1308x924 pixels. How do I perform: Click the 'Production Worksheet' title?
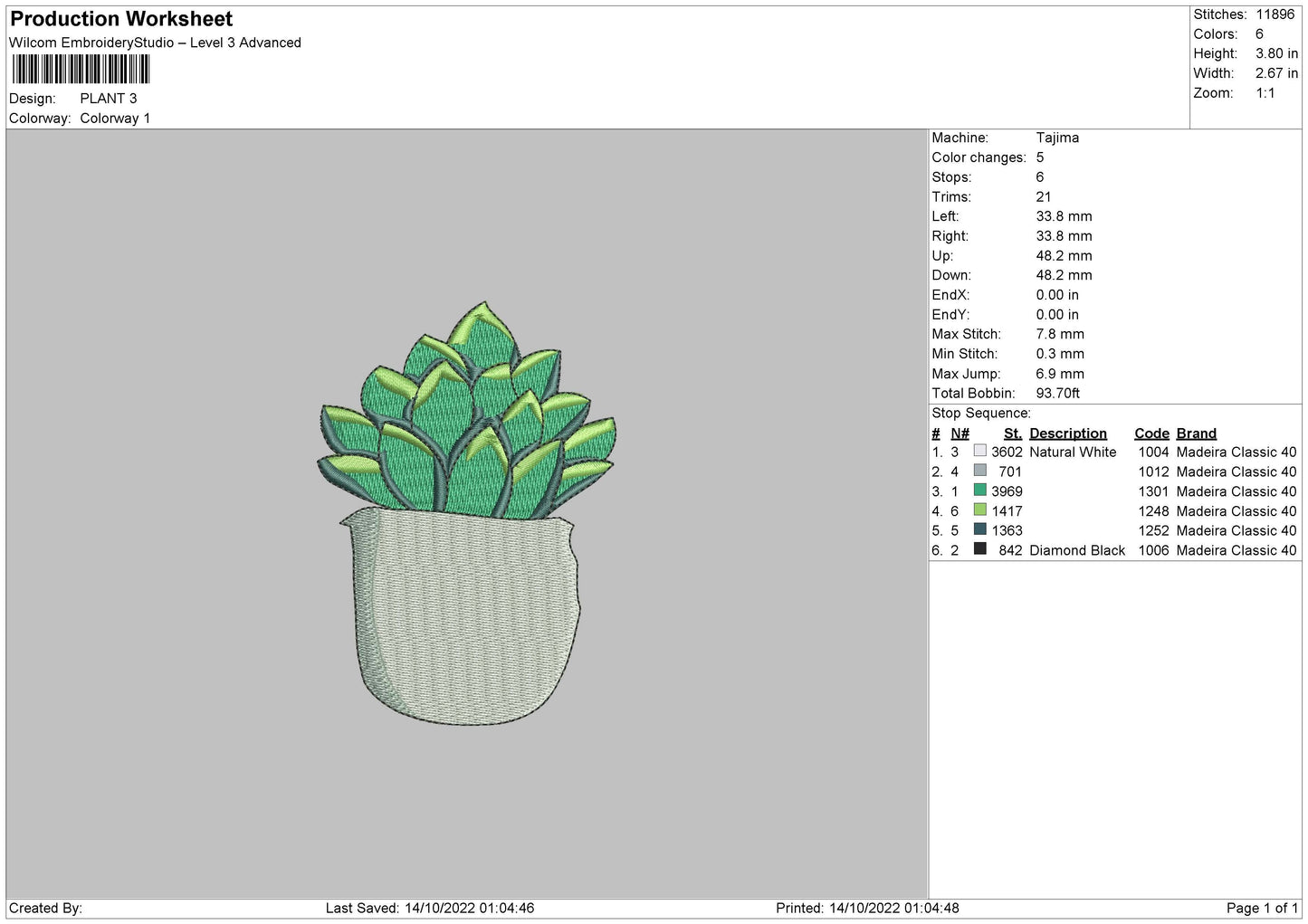point(121,19)
